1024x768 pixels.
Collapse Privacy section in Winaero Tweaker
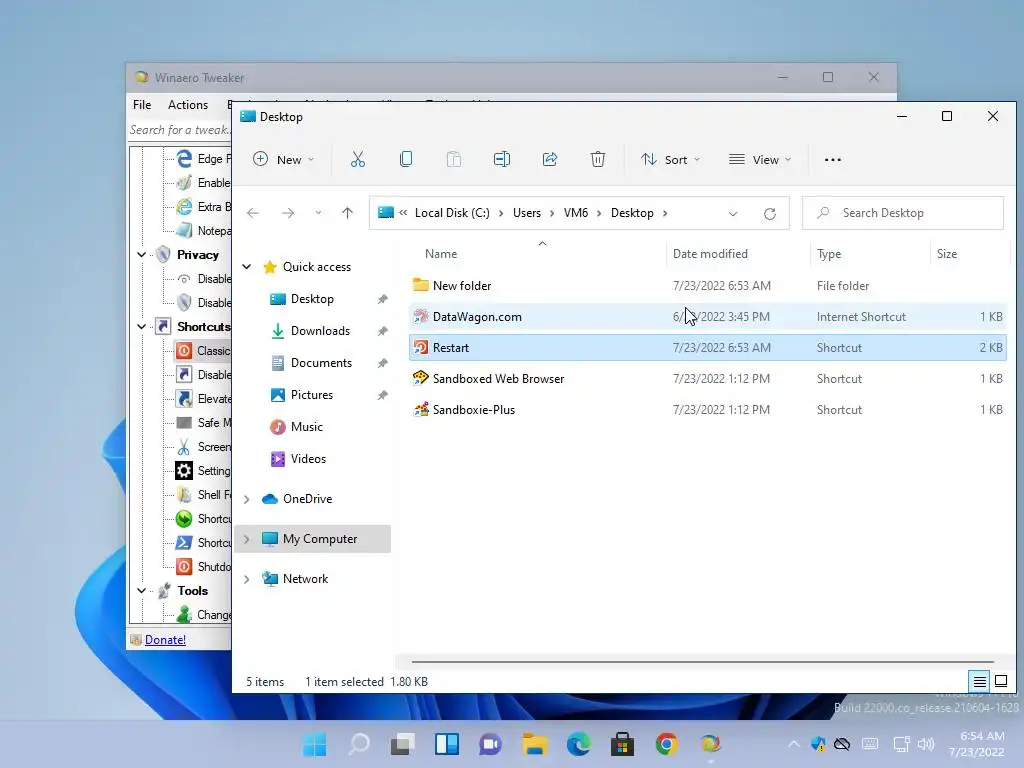(142, 255)
